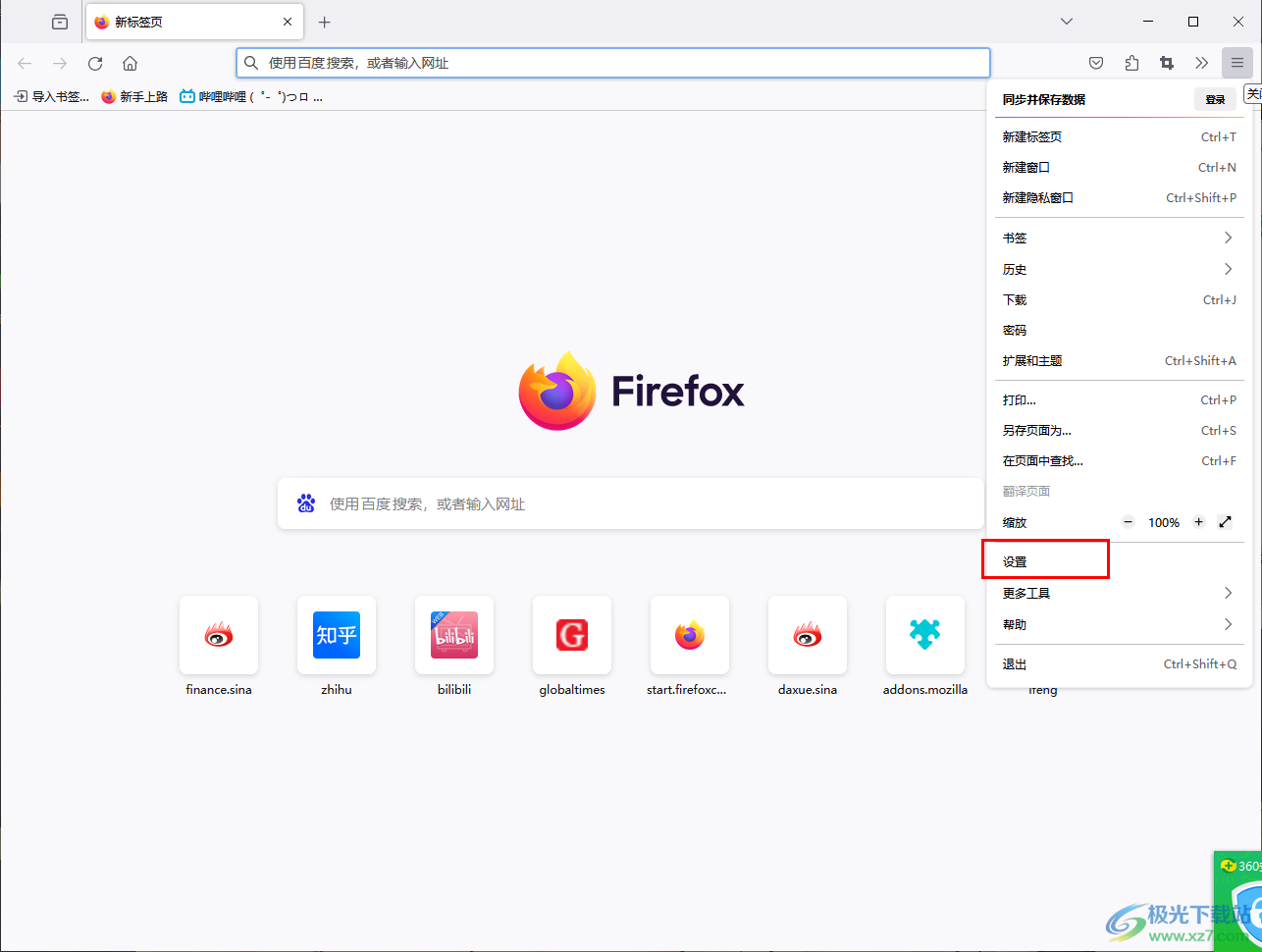Select 新建隐私窗口 menu item
This screenshot has height=952, width=1262.
(1119, 198)
